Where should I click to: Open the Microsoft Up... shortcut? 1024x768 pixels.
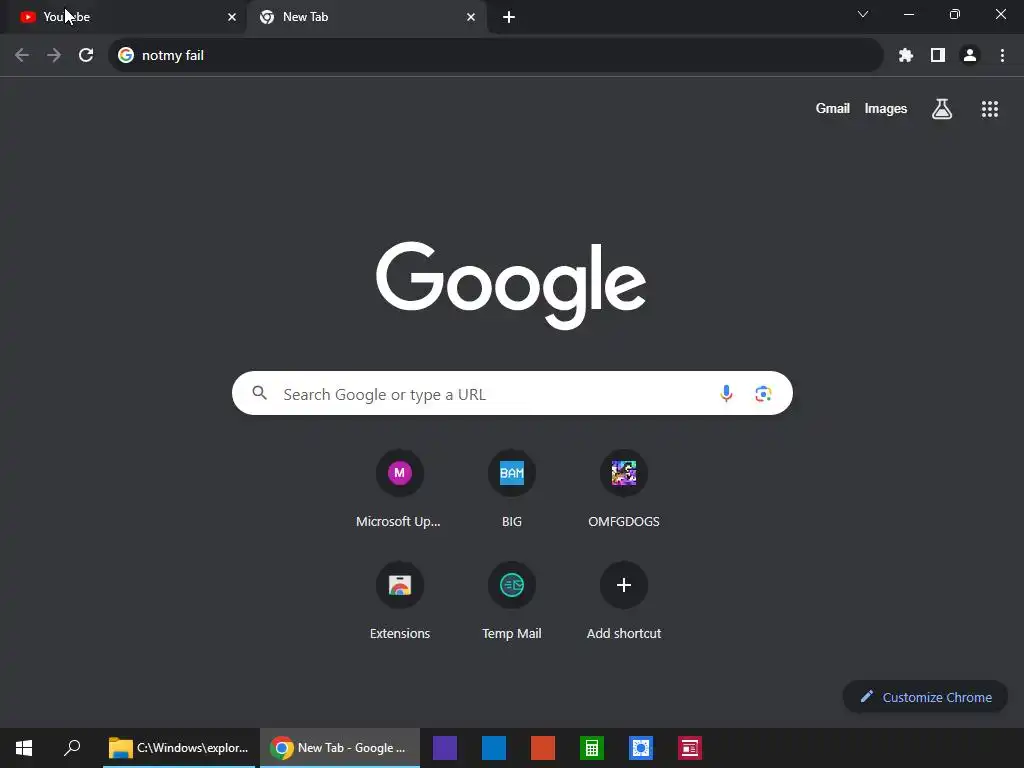click(399, 490)
